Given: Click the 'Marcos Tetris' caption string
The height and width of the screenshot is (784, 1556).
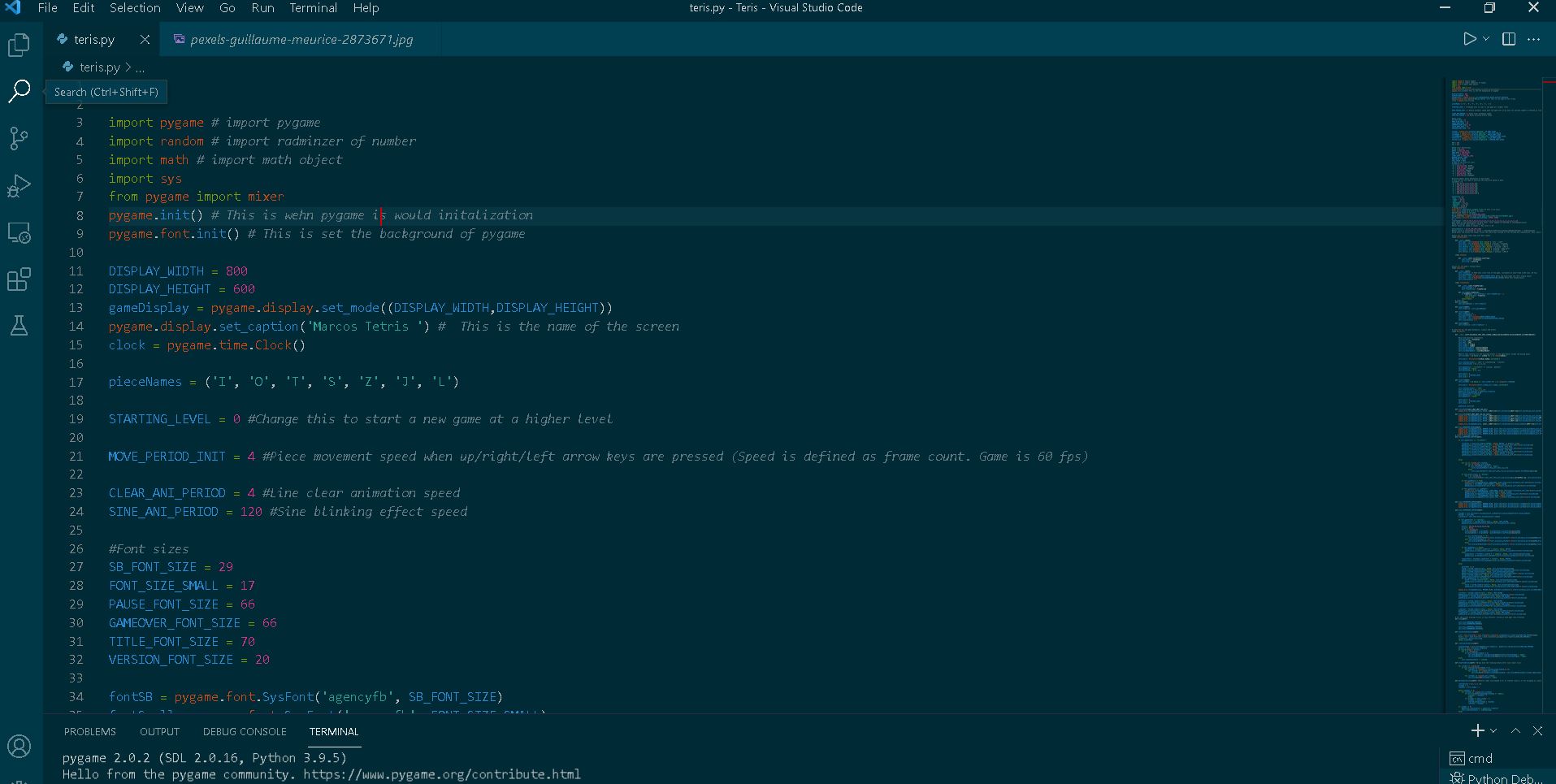Looking at the screenshot, I should [x=364, y=327].
